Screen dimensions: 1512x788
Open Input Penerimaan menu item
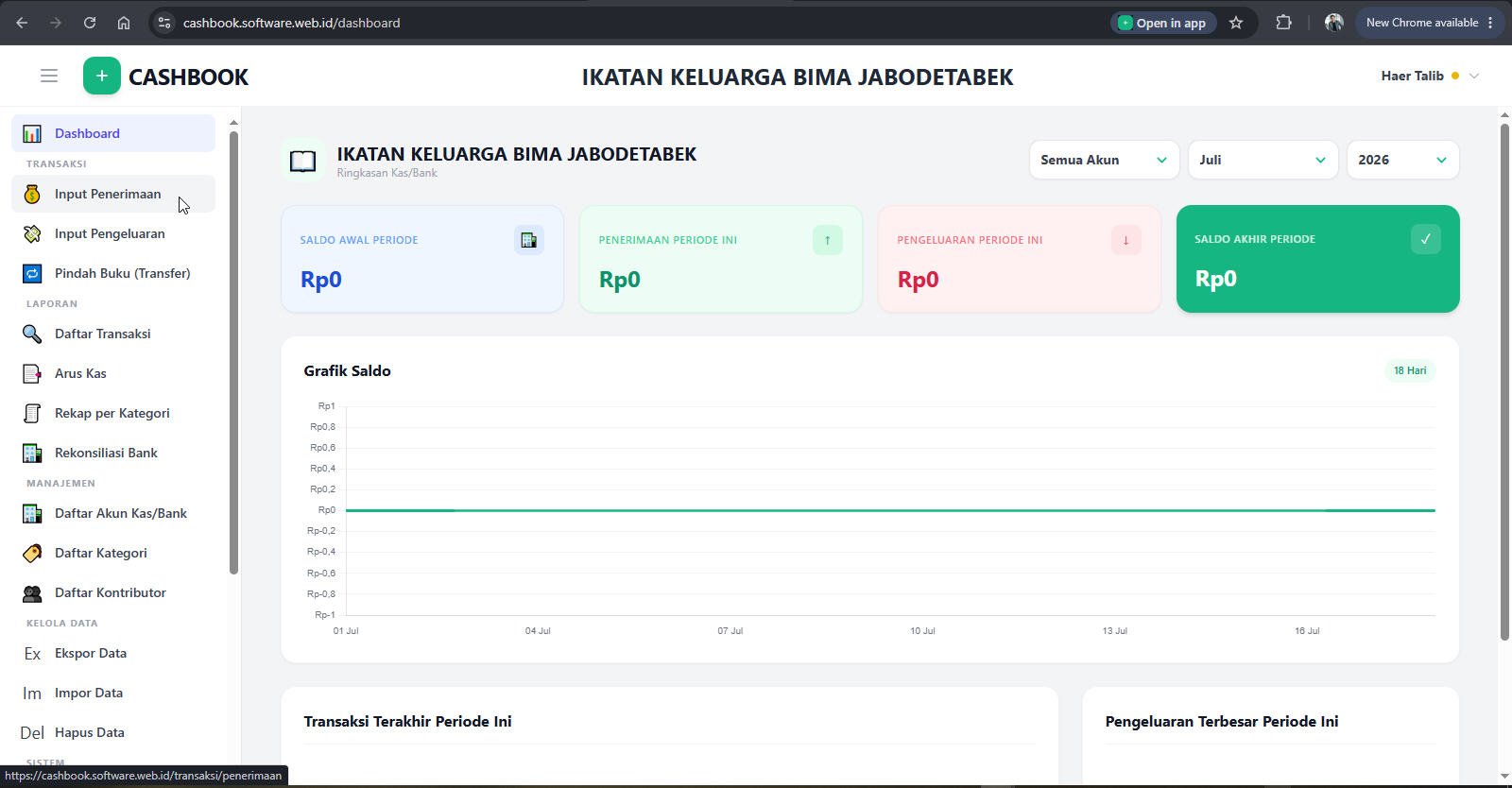(113, 194)
